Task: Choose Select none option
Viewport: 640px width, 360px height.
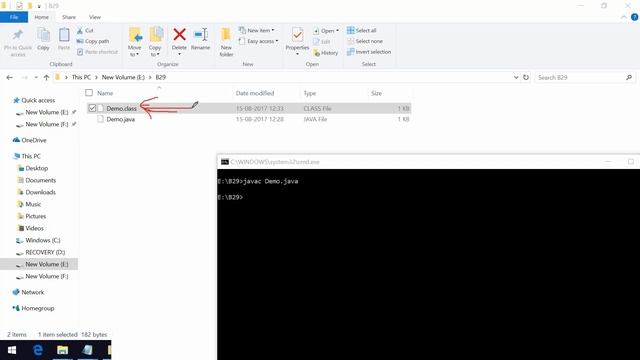Action: [365, 41]
